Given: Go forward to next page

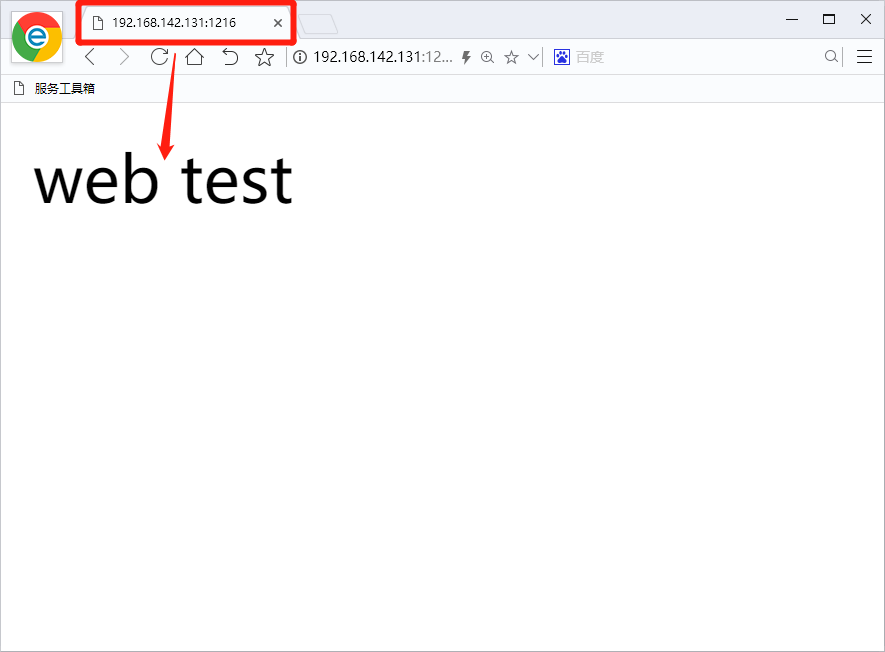Looking at the screenshot, I should tap(124, 57).
